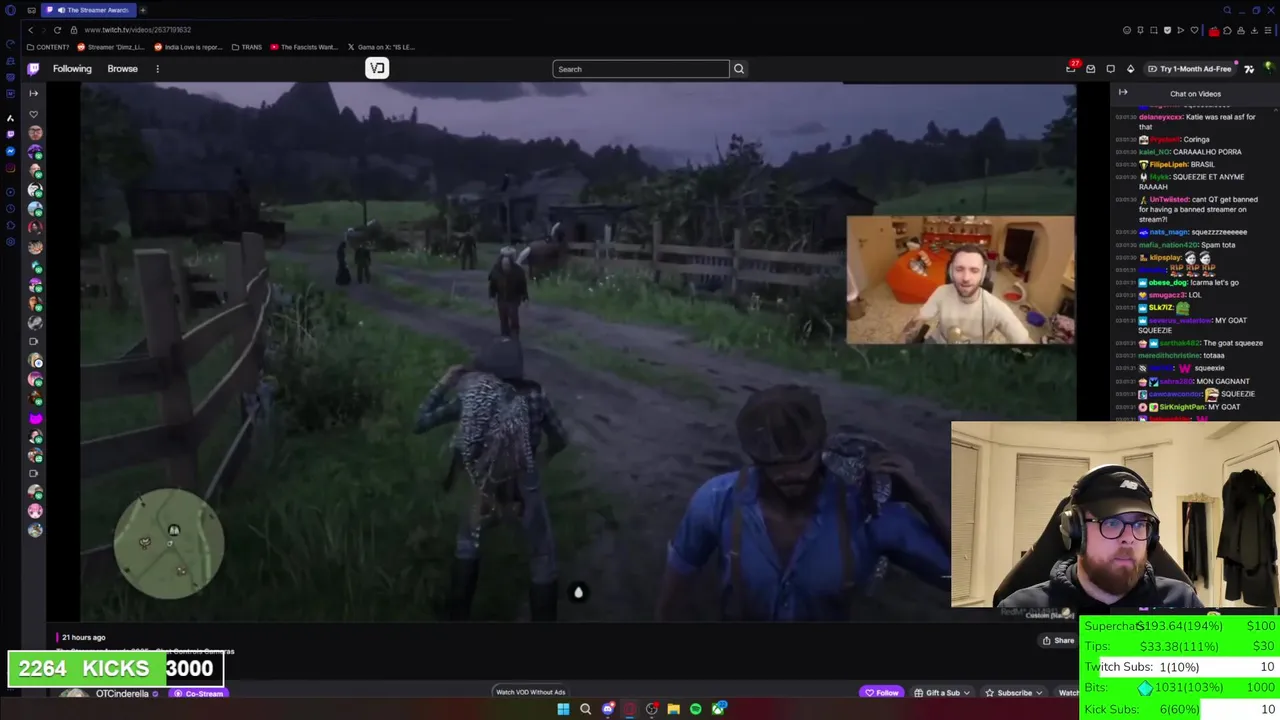Screen dimensions: 1280x720
Task: Open the Twitch mail inbox icon
Action: click(x=1091, y=69)
